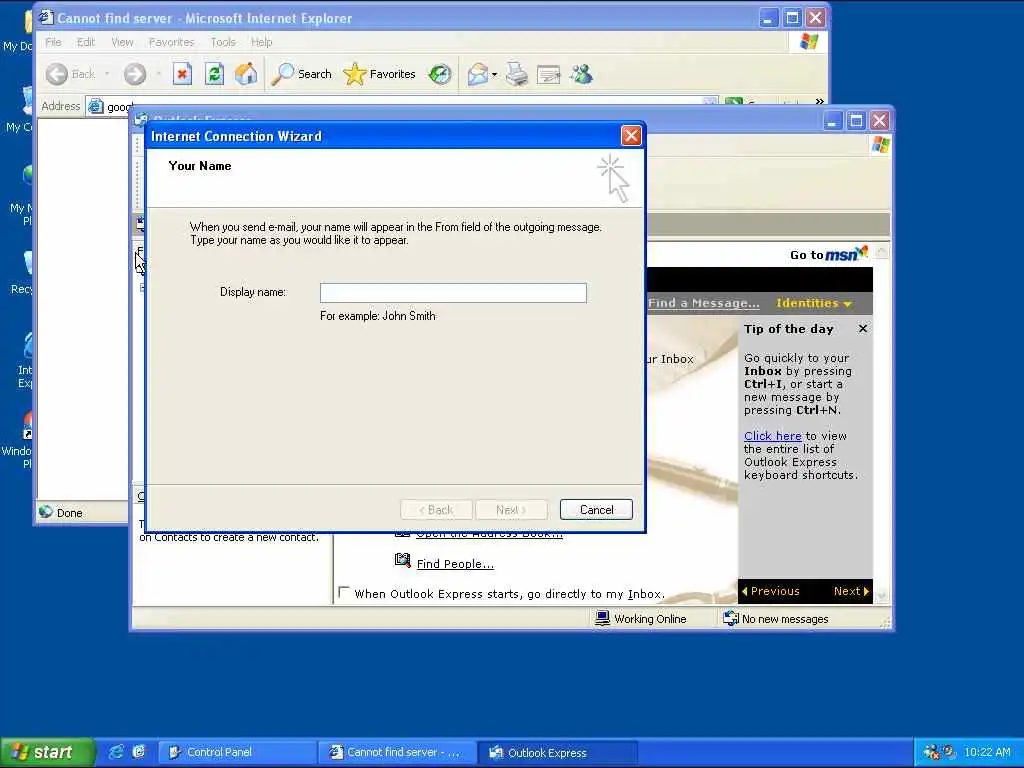Switch to Cannot find server taskbar button
This screenshot has width=1024, height=768.
point(398,752)
